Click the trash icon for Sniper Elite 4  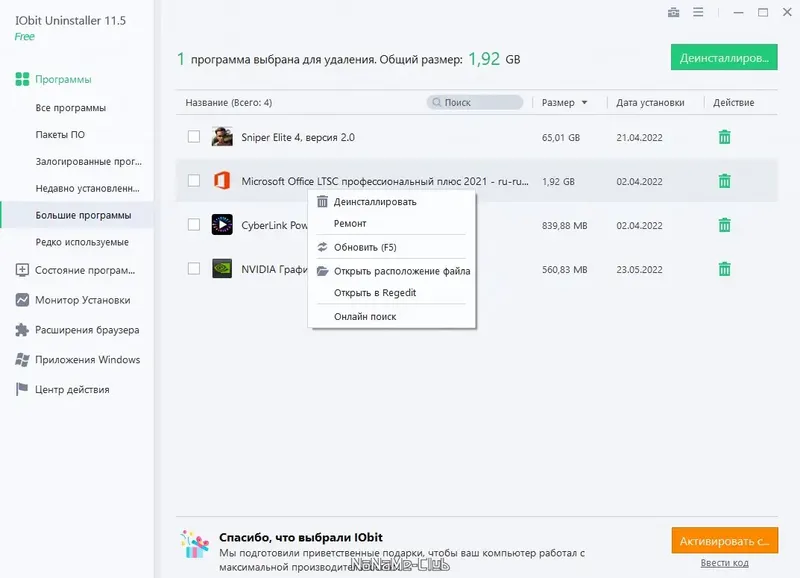click(x=725, y=137)
